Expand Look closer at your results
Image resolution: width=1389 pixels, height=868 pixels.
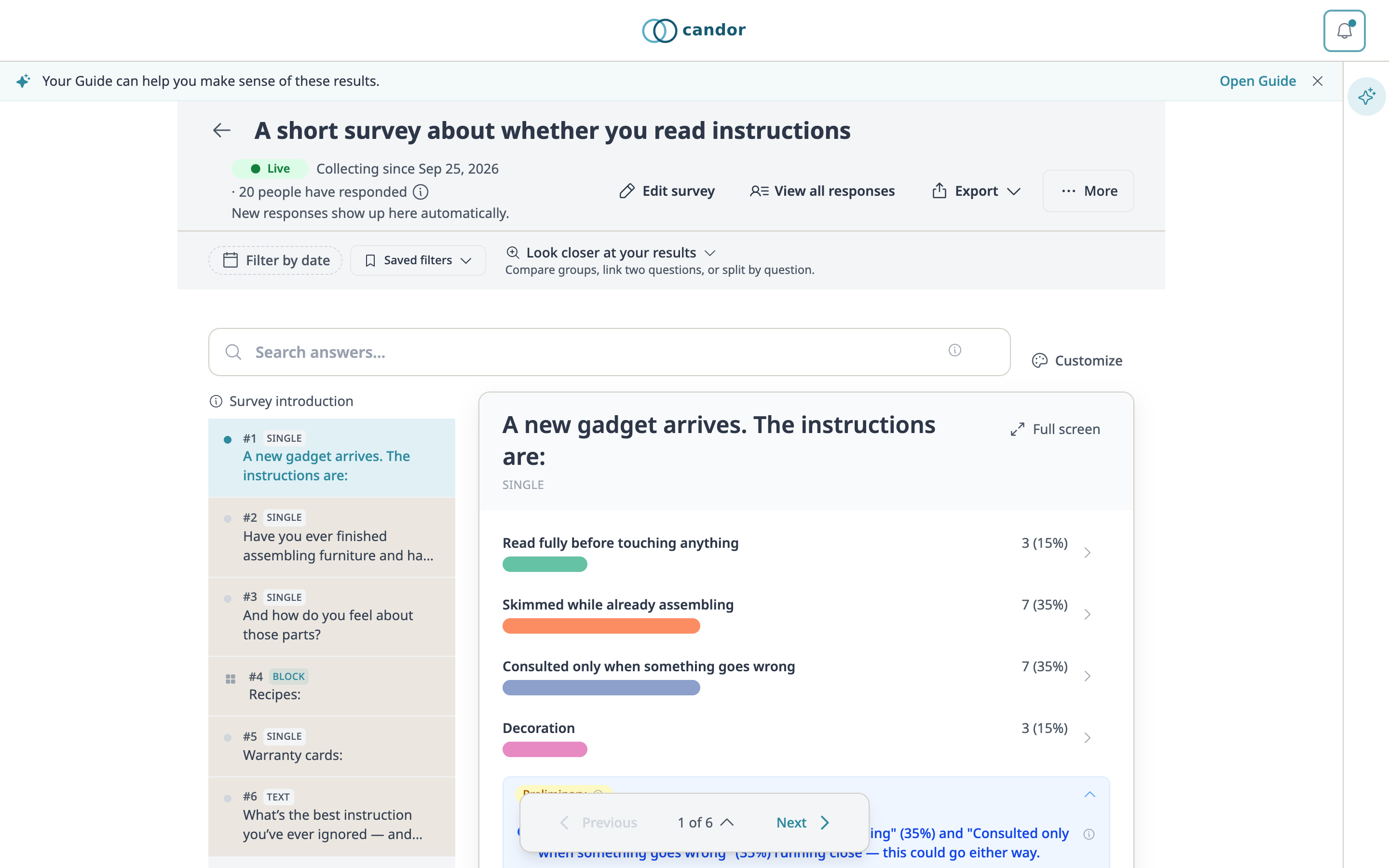pos(611,253)
